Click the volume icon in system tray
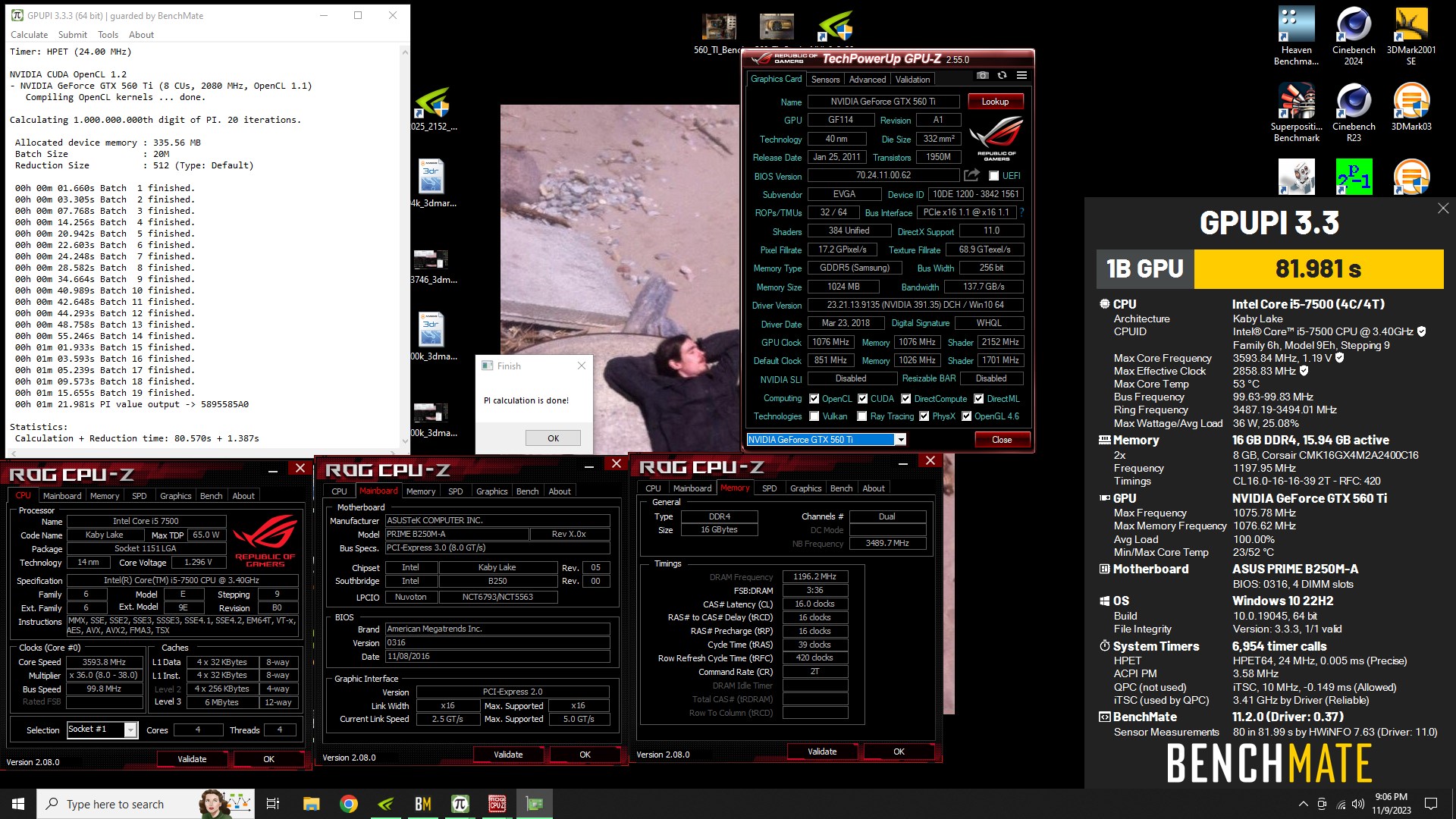Viewport: 1456px width, 819px height. (x=1357, y=804)
